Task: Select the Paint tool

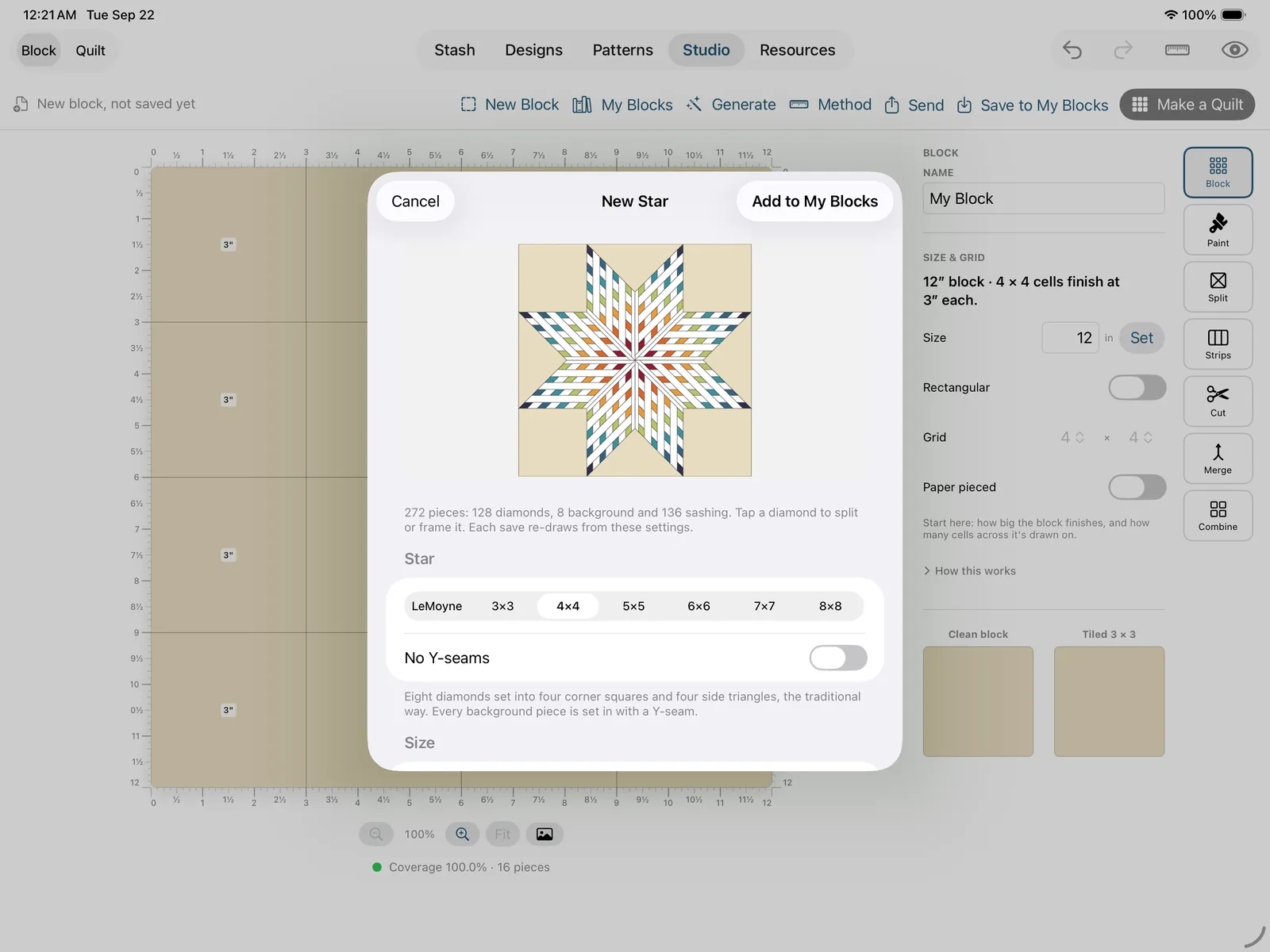Action: [x=1218, y=230]
